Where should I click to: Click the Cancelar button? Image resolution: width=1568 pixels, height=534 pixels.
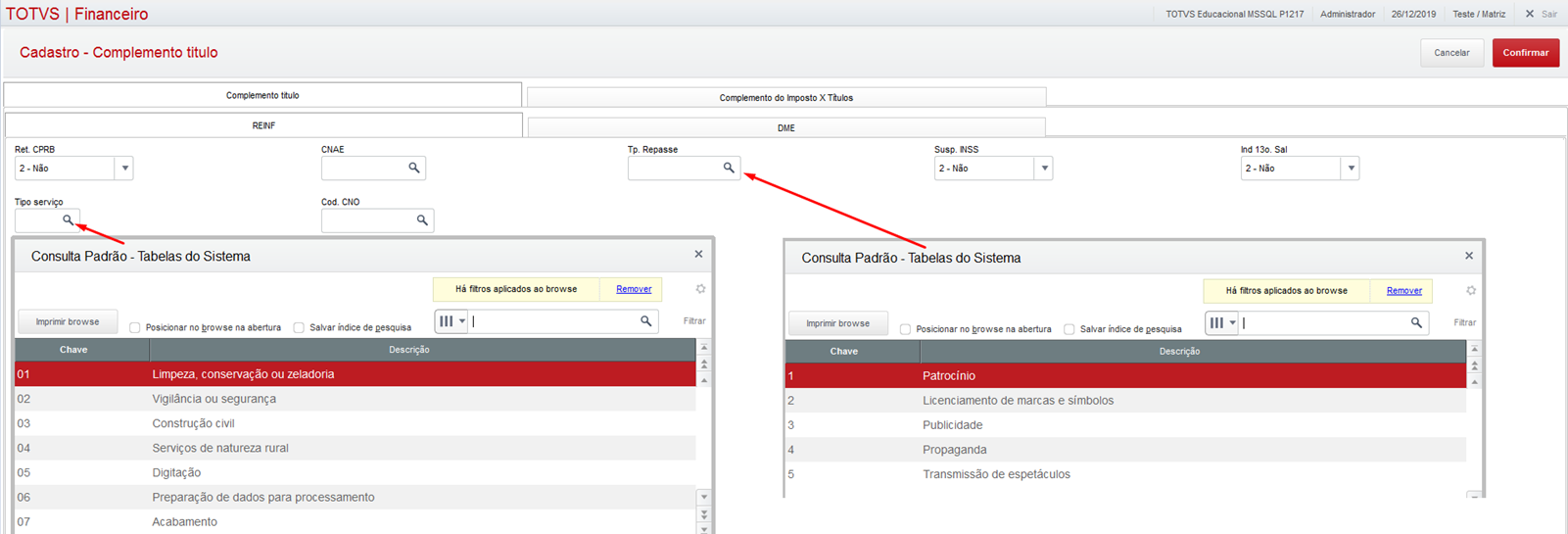click(x=1451, y=53)
